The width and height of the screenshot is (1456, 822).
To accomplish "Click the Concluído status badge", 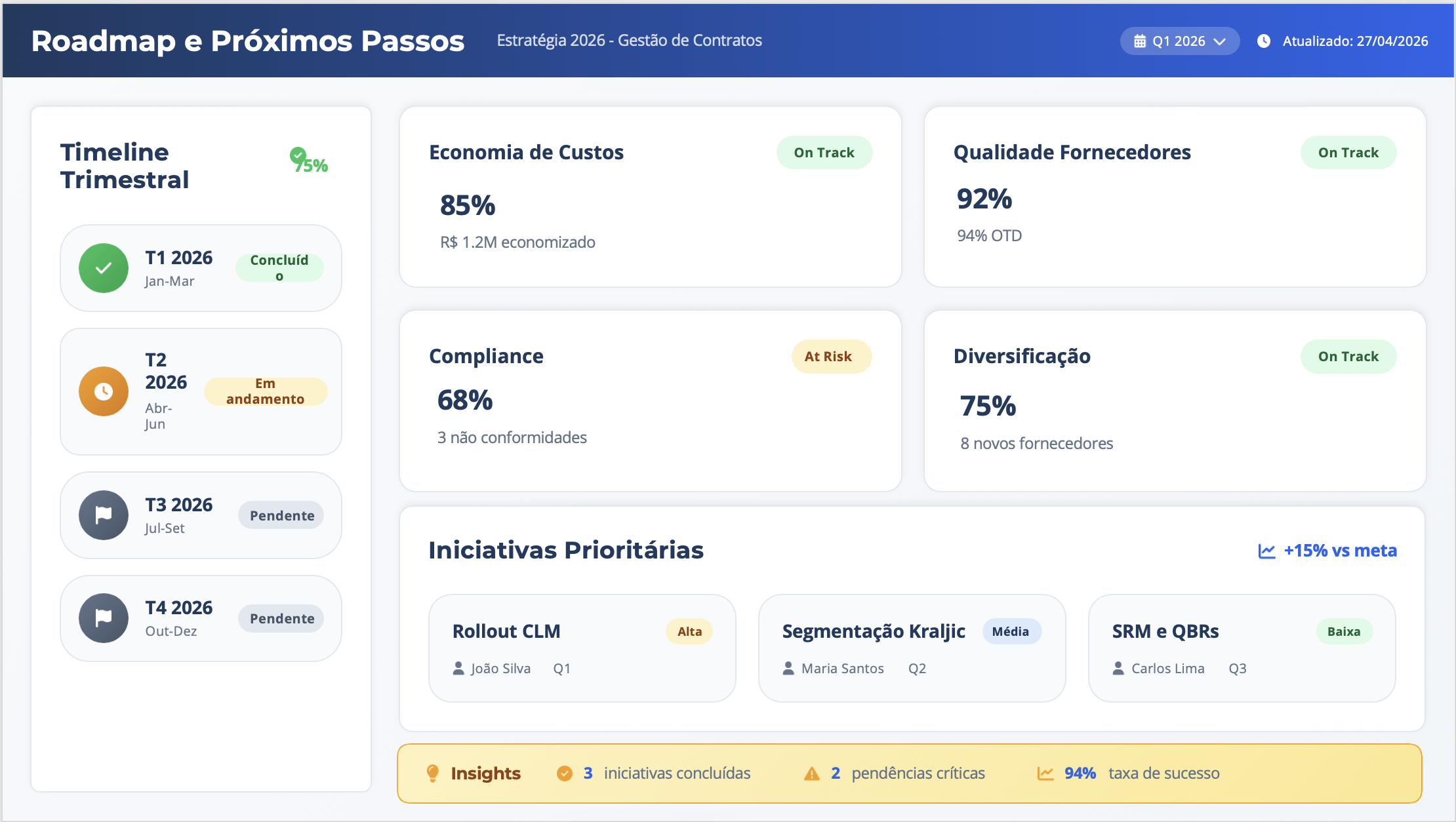I will [279, 267].
